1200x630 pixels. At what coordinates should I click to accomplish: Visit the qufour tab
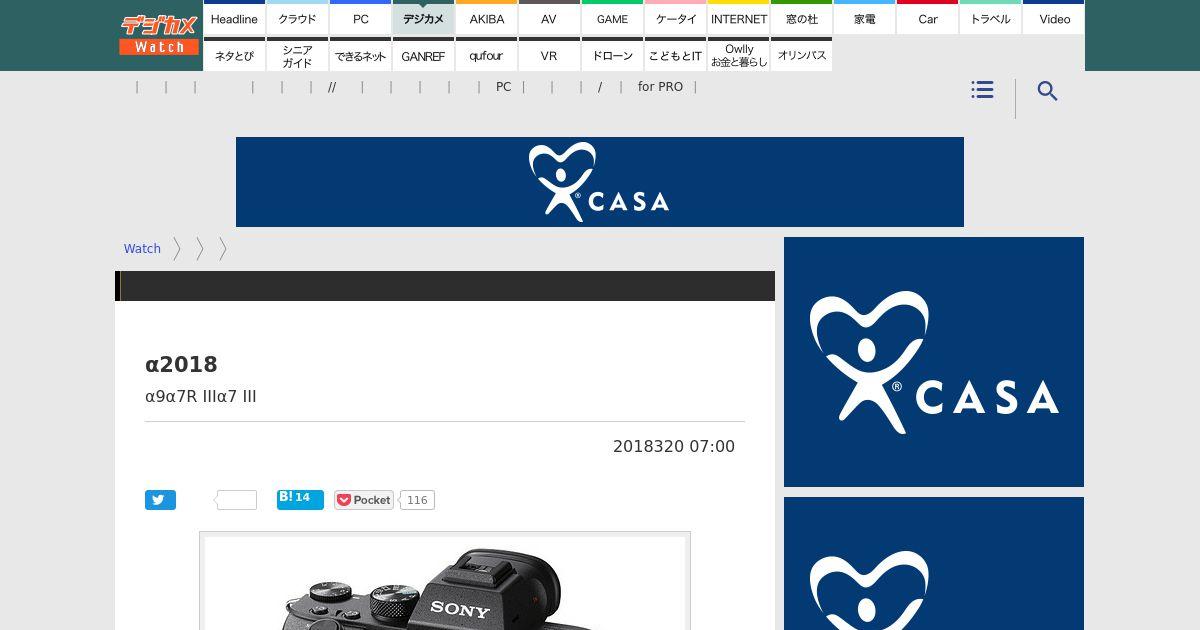coord(486,55)
